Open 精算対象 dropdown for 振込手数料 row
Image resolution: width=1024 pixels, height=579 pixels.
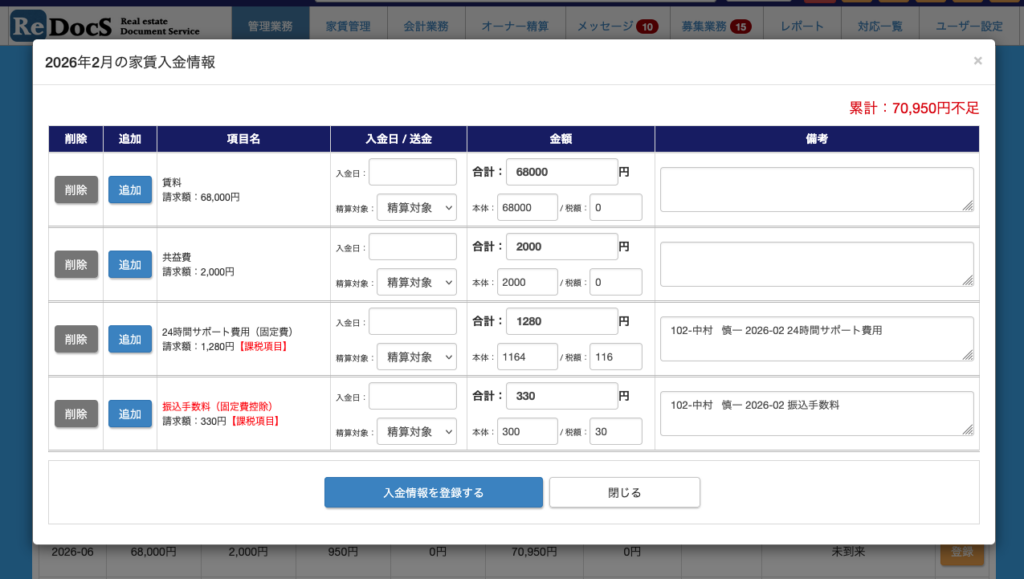pos(416,432)
